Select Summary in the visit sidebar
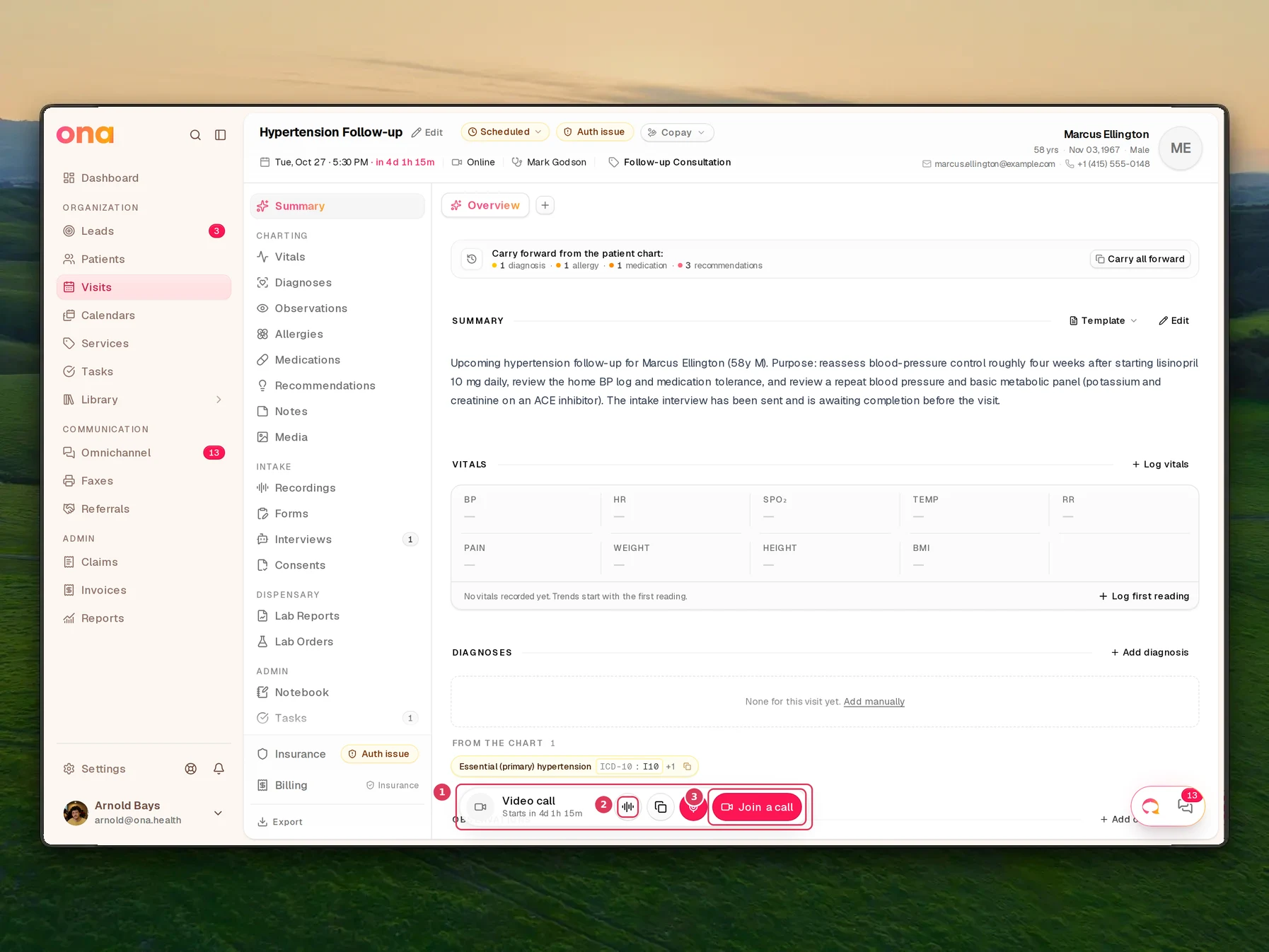This screenshot has height=952, width=1269. [337, 206]
